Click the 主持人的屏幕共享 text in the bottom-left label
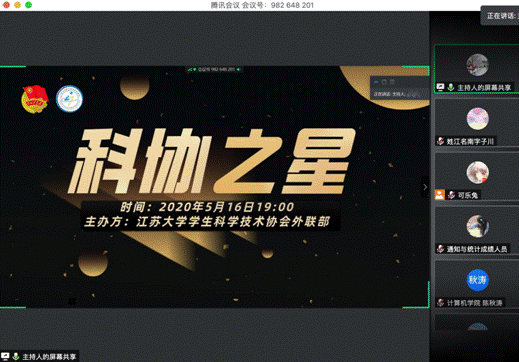Screen dimensions: 519x362 click(49, 357)
